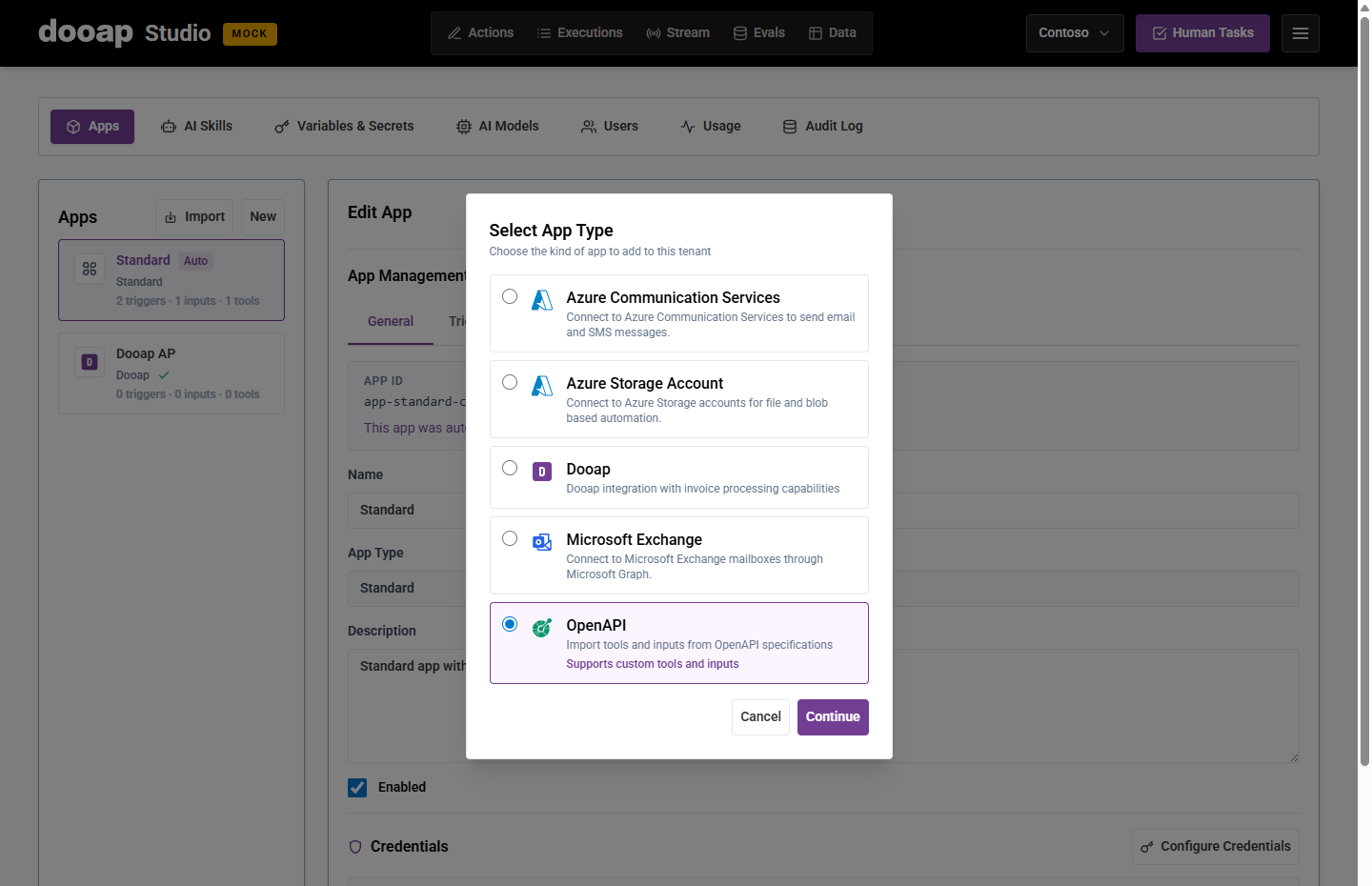
Task: Click the AI Models chip icon
Action: pyautogui.click(x=464, y=127)
